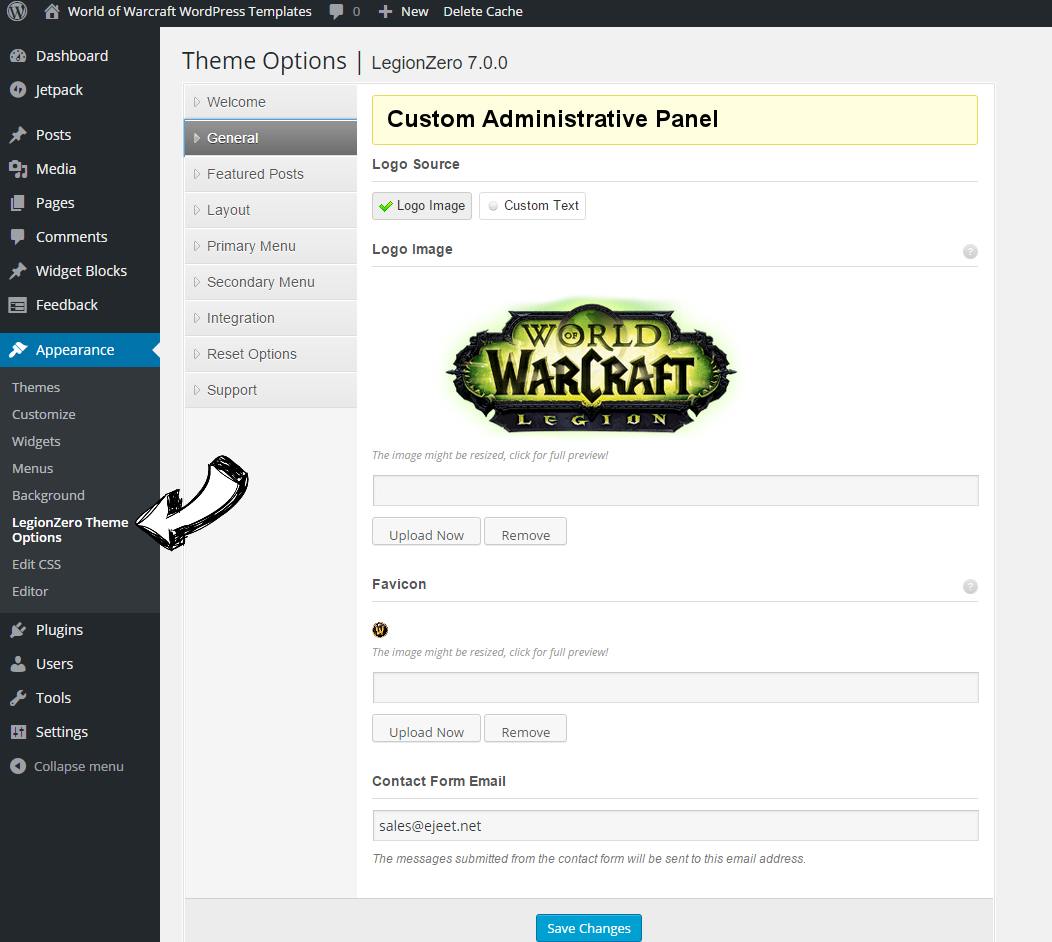Click the favicon preview image
The width and height of the screenshot is (1052, 942).
click(x=380, y=629)
